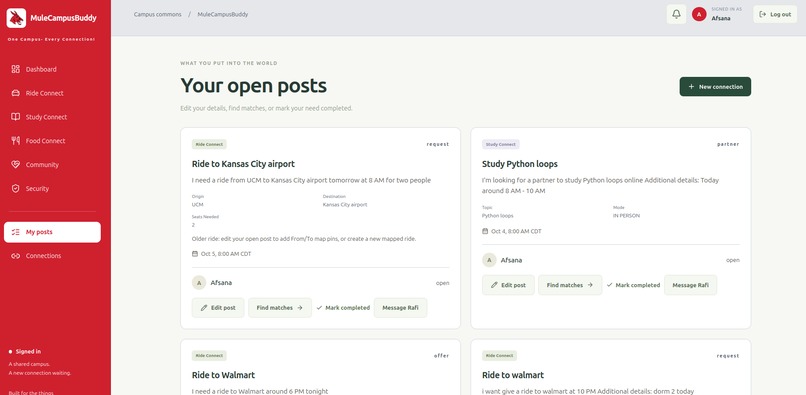
Task: Click 'request' label on Kansas City airport card
Action: [x=438, y=145]
